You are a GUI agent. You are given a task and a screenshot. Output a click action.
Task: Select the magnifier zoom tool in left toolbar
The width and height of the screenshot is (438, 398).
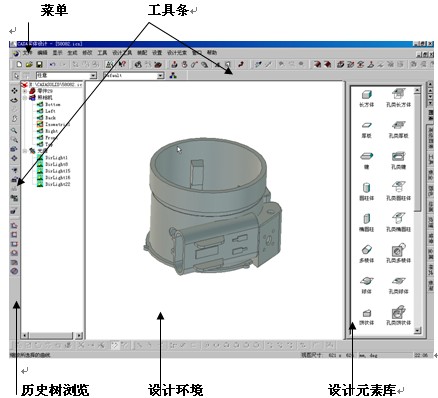click(x=14, y=130)
